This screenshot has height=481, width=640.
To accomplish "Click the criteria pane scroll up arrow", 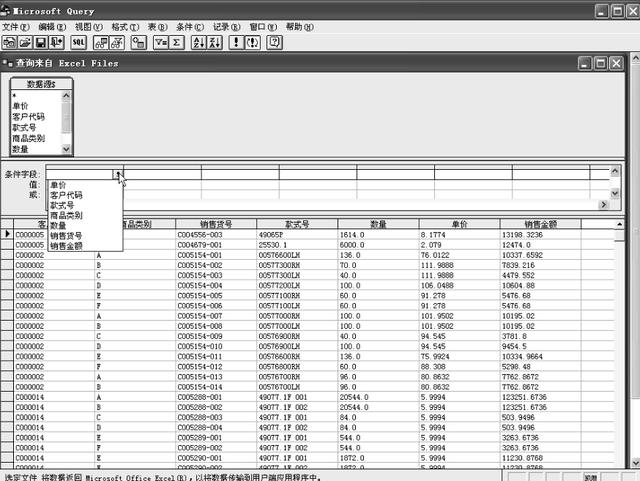I will [615, 171].
